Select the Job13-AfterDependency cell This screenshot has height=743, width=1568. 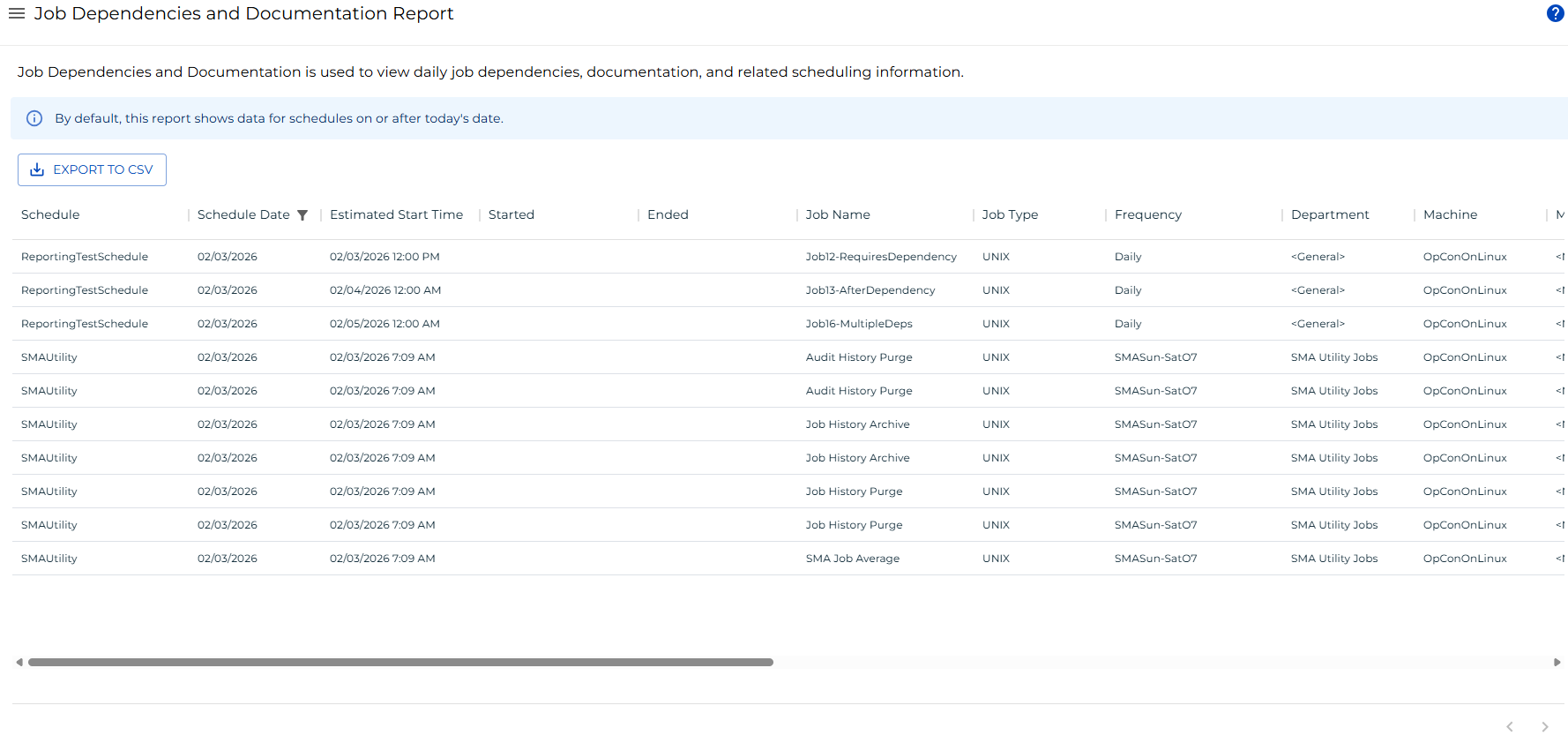click(870, 290)
